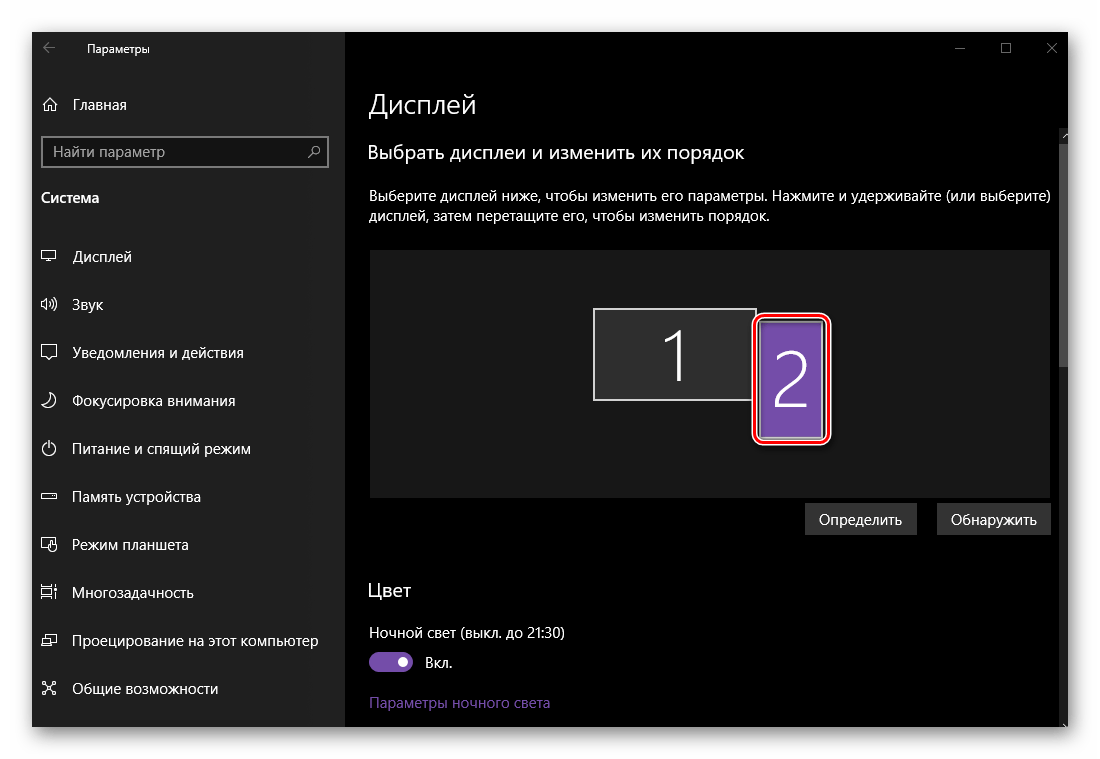Click the back arrow in Settings title bar
This screenshot has width=1100, height=759.
(49, 48)
